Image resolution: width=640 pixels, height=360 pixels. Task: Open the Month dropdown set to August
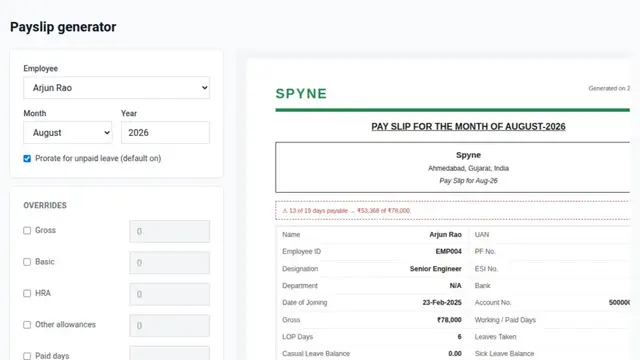[x=68, y=133]
